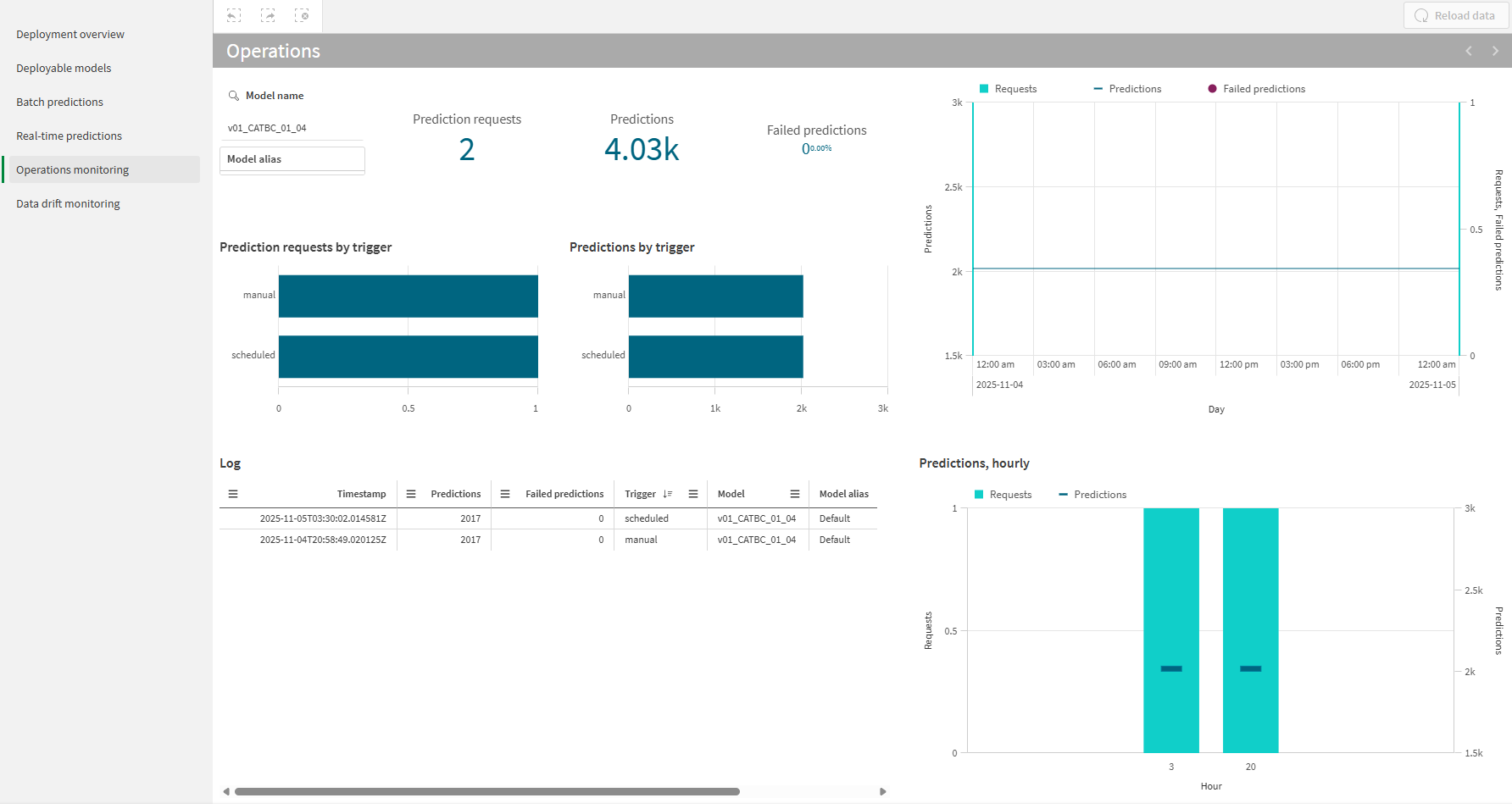
Task: Toggle the Requests legend item in hourly chart
Action: [x=1003, y=494]
